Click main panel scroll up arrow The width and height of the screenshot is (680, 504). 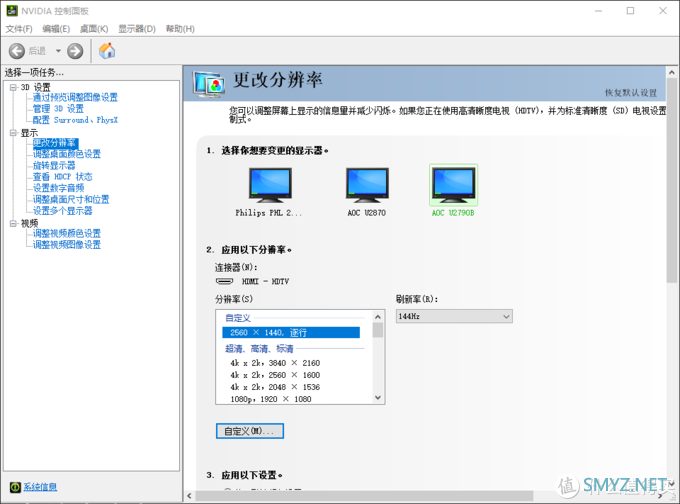coord(672,72)
